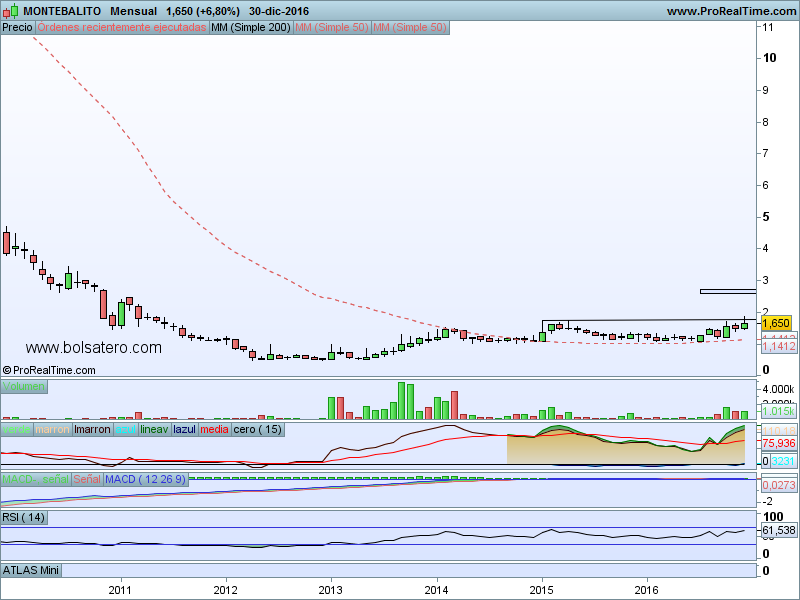Click the 'MACD ( 12 26 9)' label
The width and height of the screenshot is (800, 600).
[x=146, y=480]
